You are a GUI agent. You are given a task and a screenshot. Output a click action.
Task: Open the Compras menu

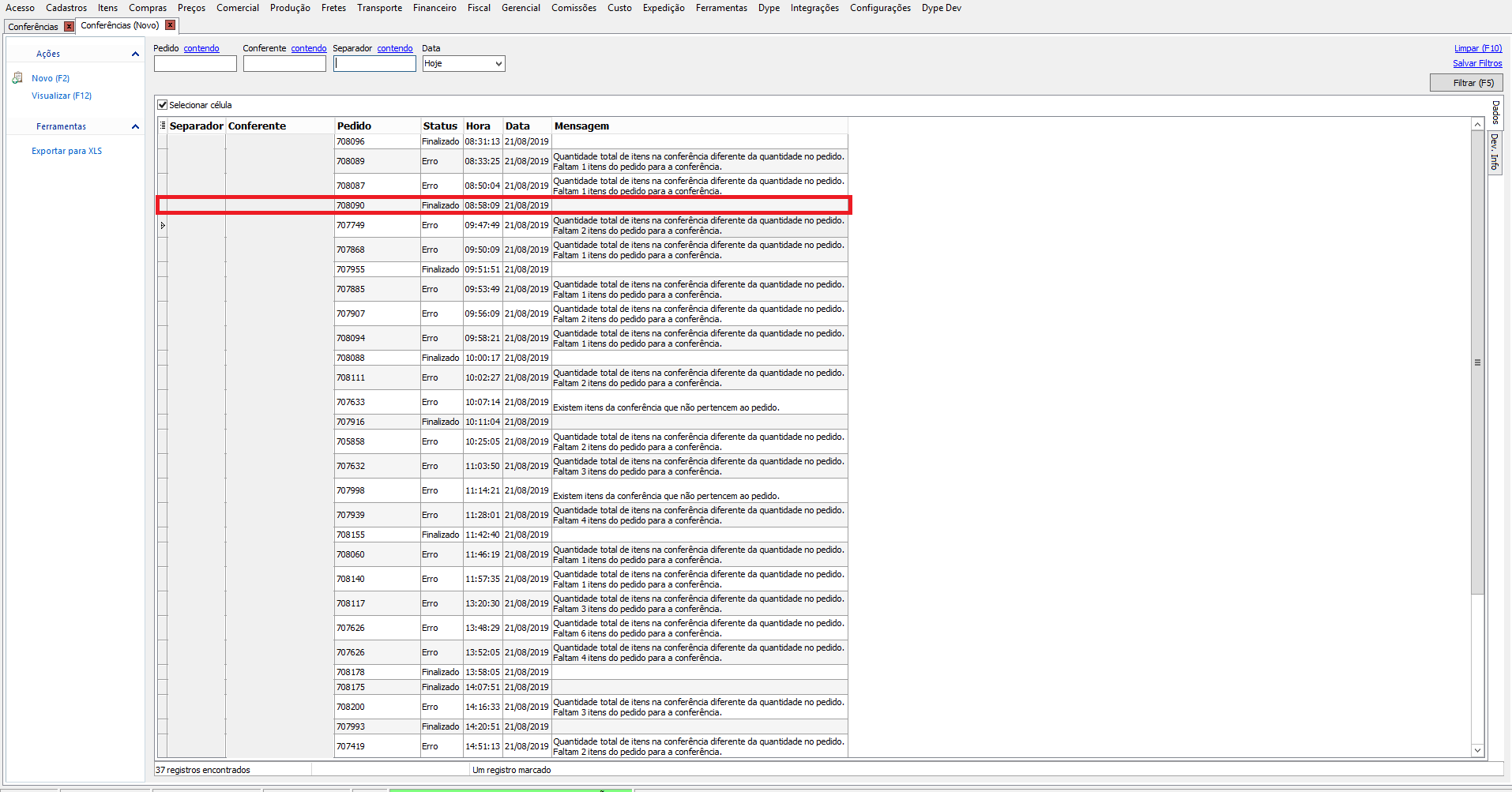[x=148, y=8]
